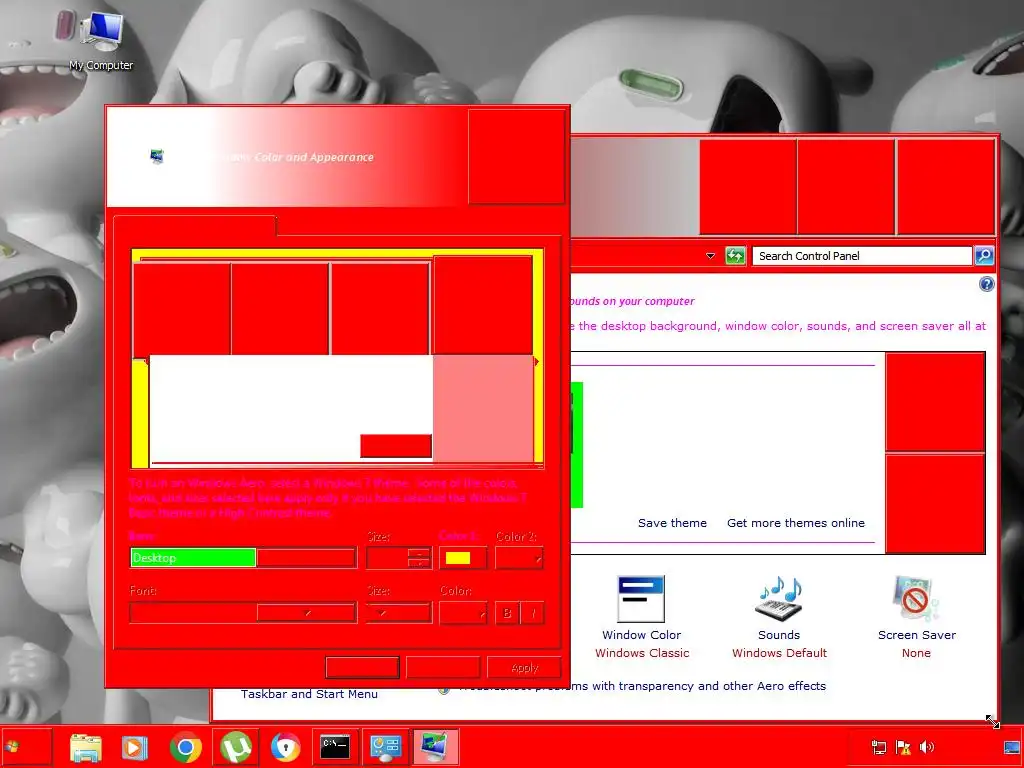
Task: Click the network icon in the system tray
Action: pyautogui.click(x=879, y=747)
